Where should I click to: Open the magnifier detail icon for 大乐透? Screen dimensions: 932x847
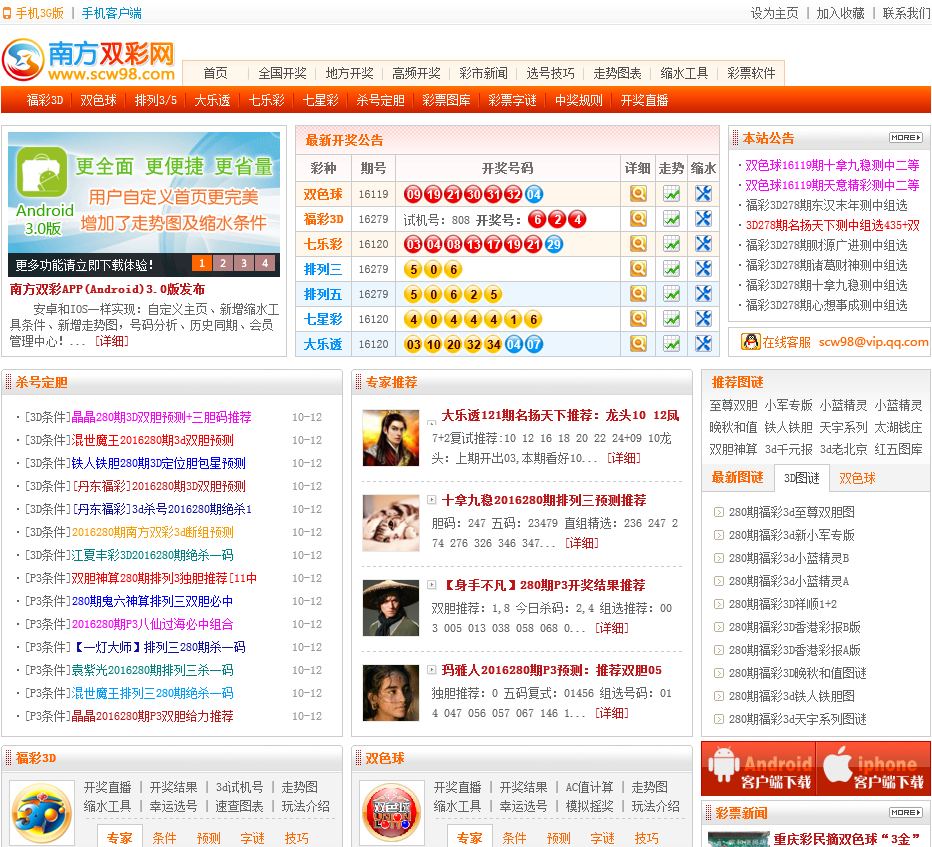(638, 344)
